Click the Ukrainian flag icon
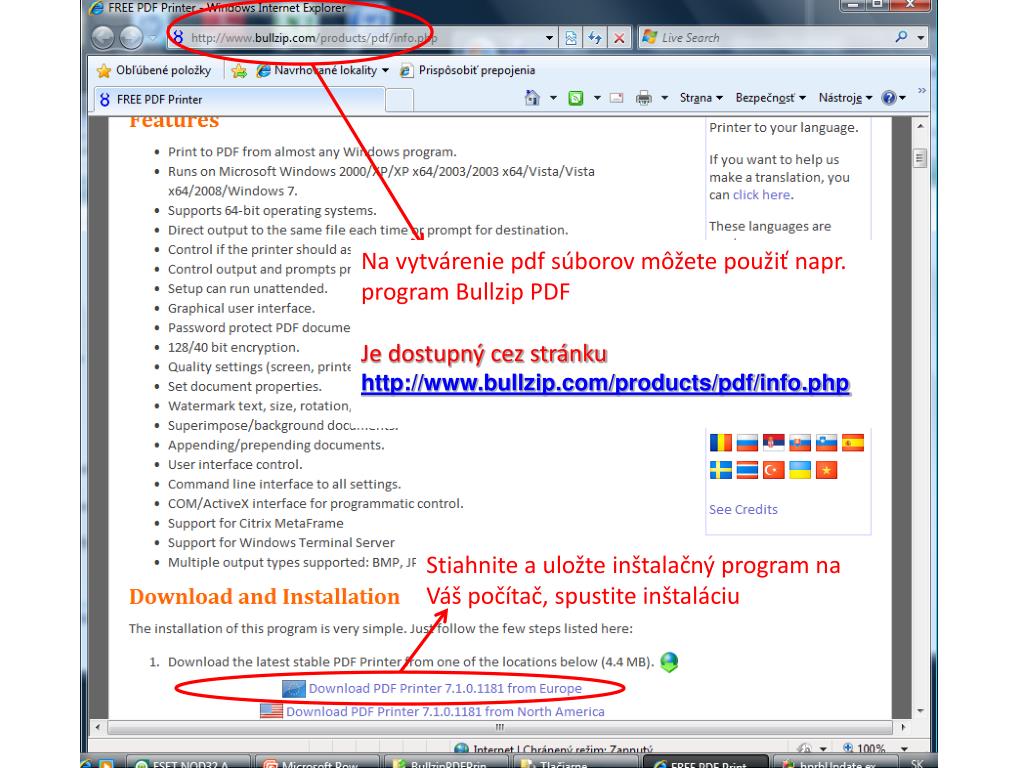 (x=800, y=470)
